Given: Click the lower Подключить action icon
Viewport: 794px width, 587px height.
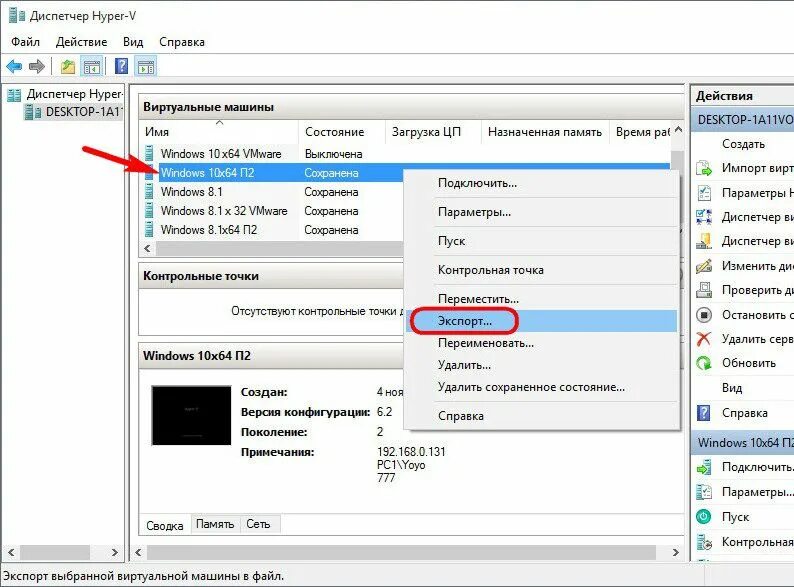Looking at the screenshot, I should (x=704, y=467).
